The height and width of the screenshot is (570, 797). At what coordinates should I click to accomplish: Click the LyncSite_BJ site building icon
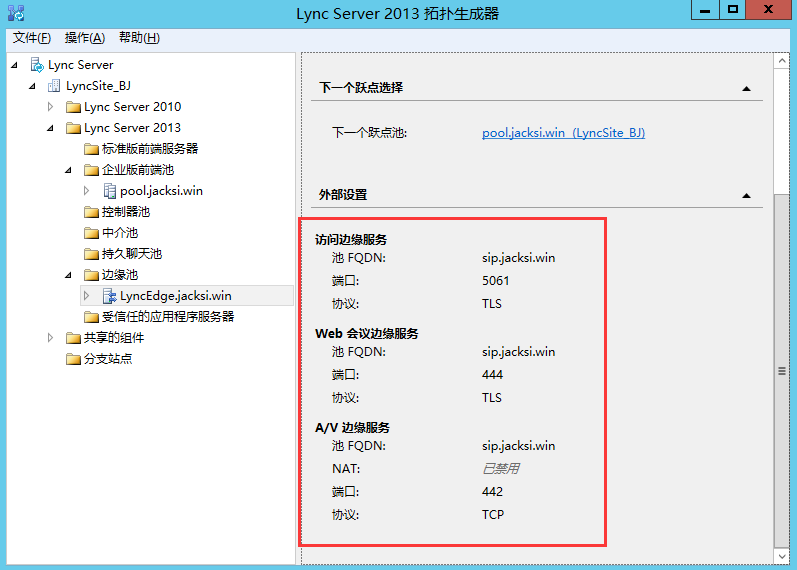click(x=54, y=86)
